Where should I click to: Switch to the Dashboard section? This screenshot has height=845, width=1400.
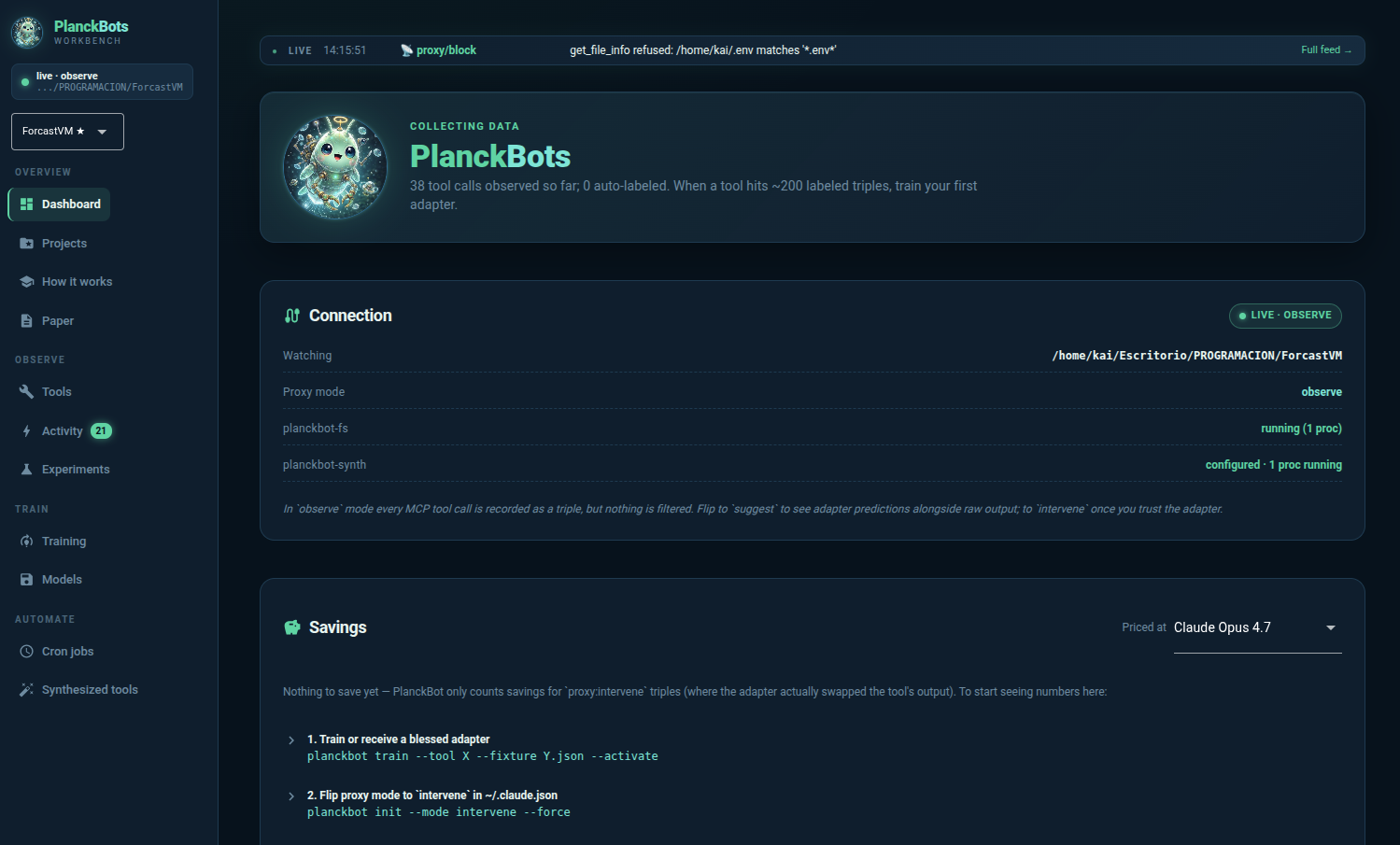coord(59,204)
